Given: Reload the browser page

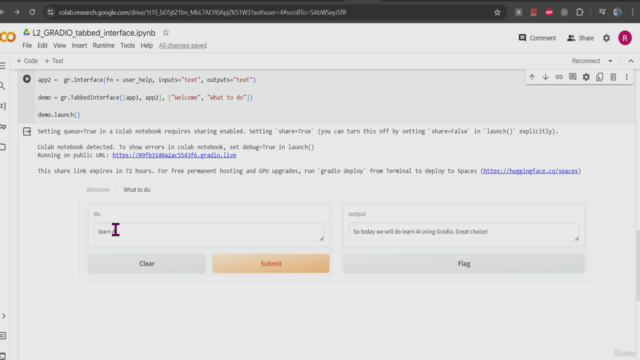Looking at the screenshot, I should click(32, 12).
